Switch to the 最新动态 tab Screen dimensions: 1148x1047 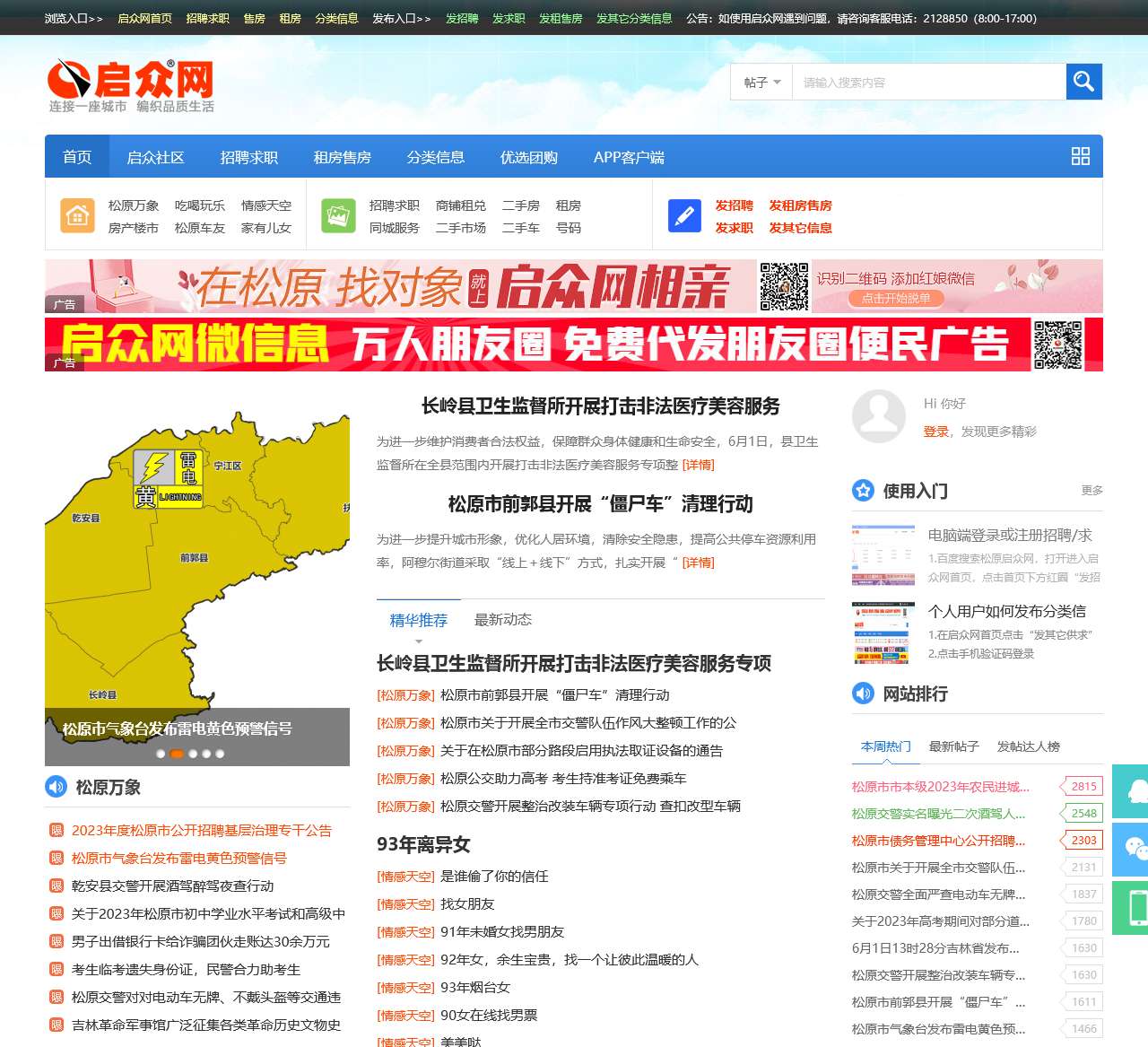[x=502, y=619]
